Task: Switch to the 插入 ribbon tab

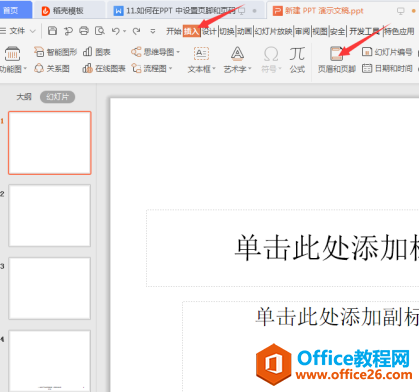Action: [x=191, y=31]
